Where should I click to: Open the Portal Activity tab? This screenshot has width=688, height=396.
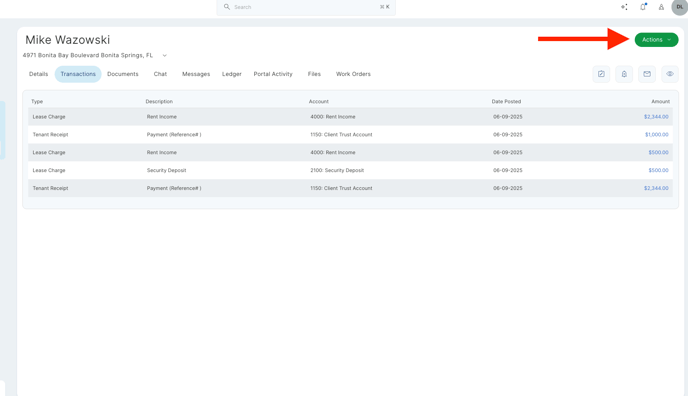[x=273, y=74]
